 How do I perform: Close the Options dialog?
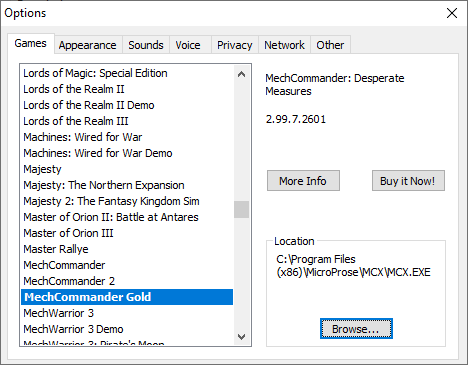coord(452,13)
